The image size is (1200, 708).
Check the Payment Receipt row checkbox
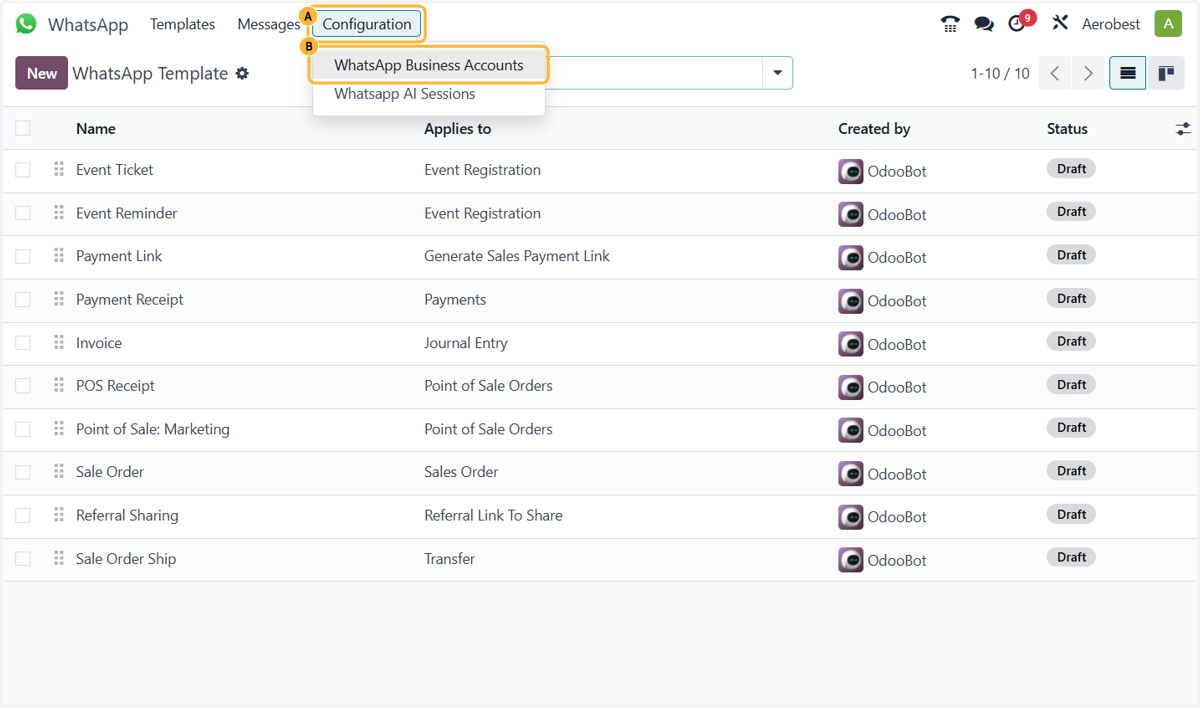(x=23, y=299)
